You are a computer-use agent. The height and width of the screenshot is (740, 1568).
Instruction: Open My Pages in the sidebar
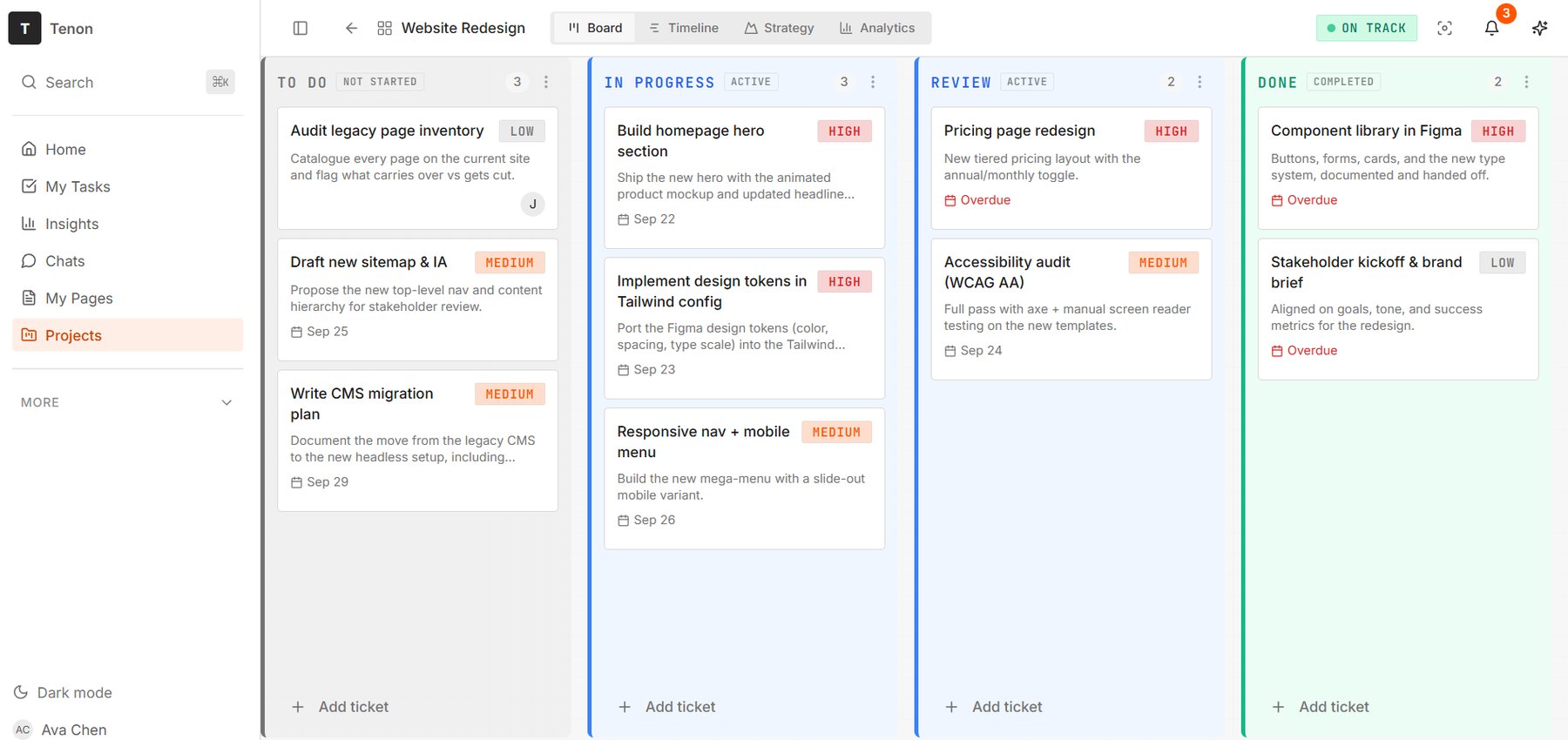[x=127, y=298]
